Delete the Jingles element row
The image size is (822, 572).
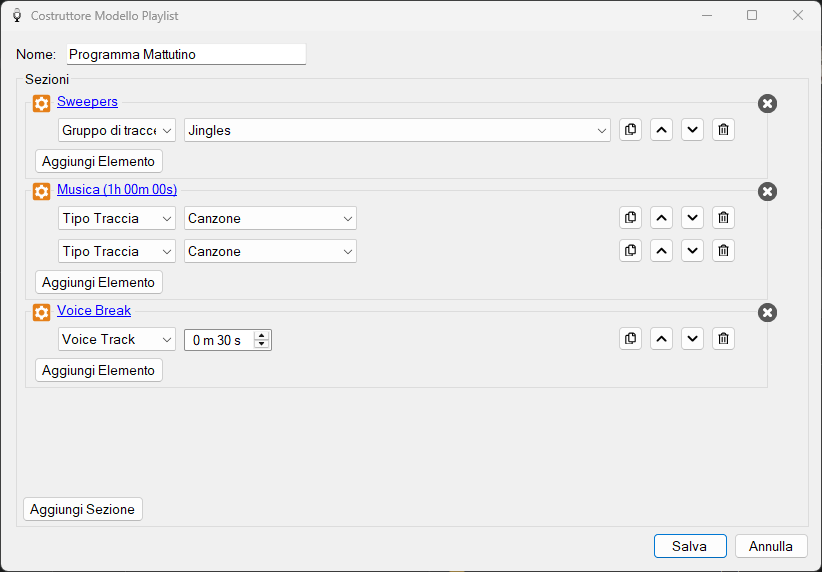click(x=723, y=129)
